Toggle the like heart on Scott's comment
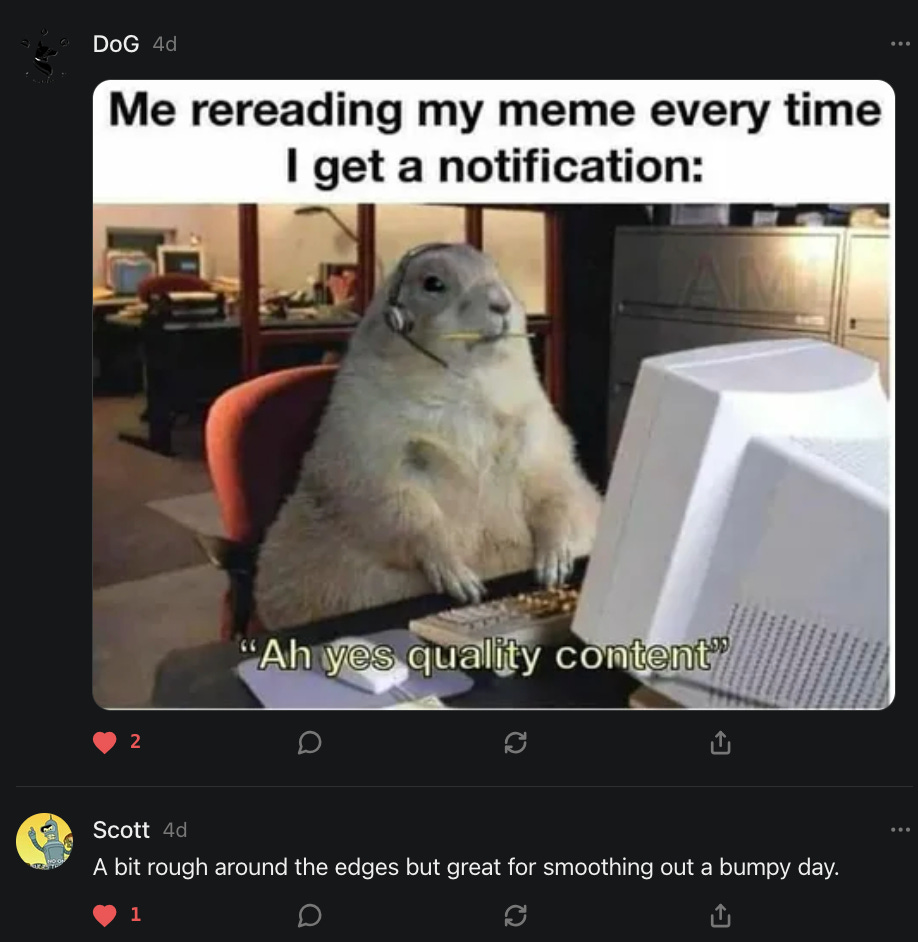The width and height of the screenshot is (918, 942). coord(105,916)
